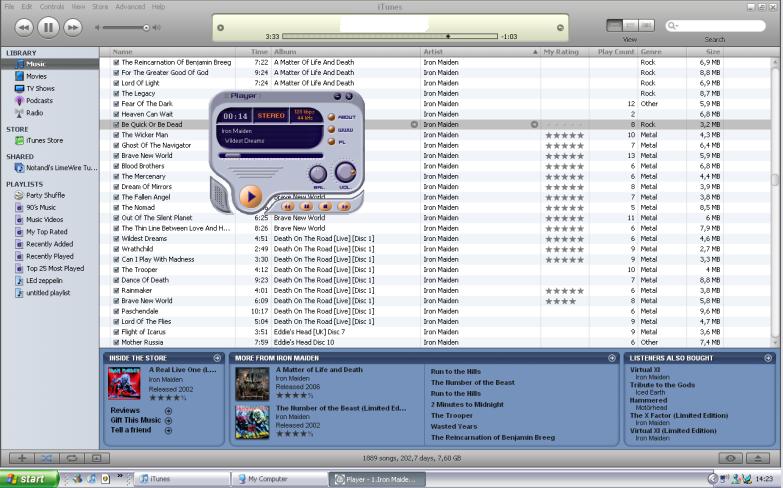Uncheck the checkbox for Blood Brothers
Viewport: 783px width, 488px height.
point(116,166)
